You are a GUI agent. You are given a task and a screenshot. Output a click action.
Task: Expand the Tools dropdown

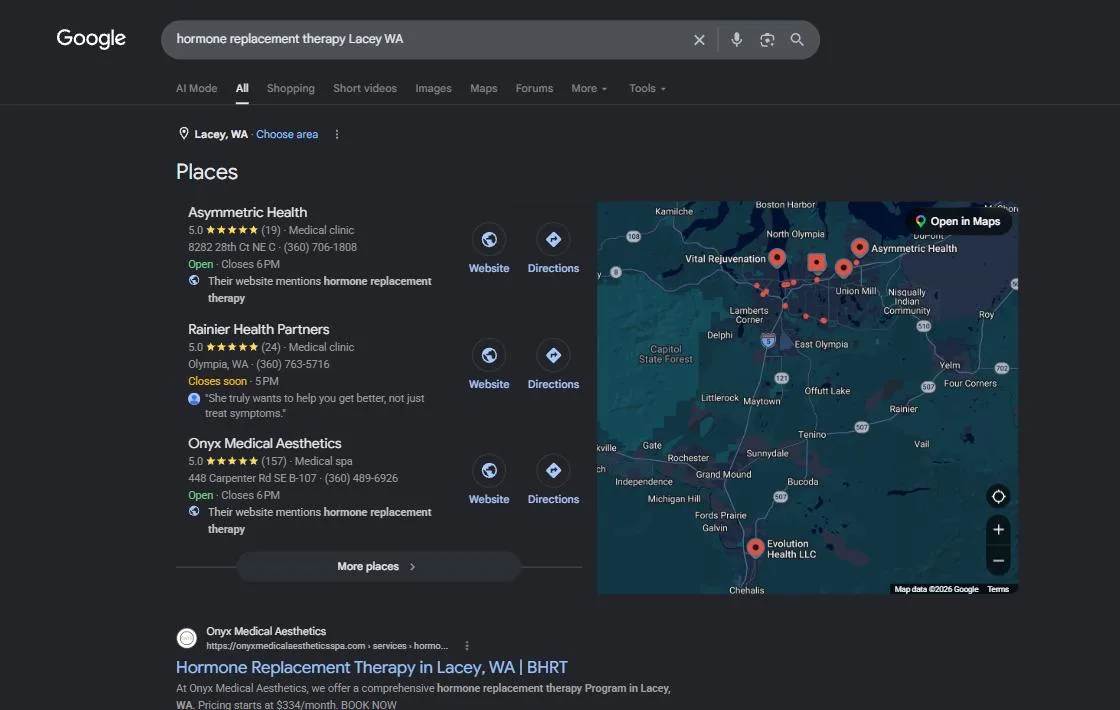point(647,89)
